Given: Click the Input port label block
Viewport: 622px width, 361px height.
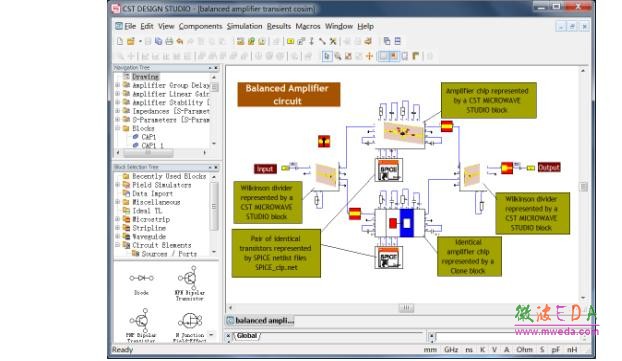Looking at the screenshot, I should click(x=265, y=169).
